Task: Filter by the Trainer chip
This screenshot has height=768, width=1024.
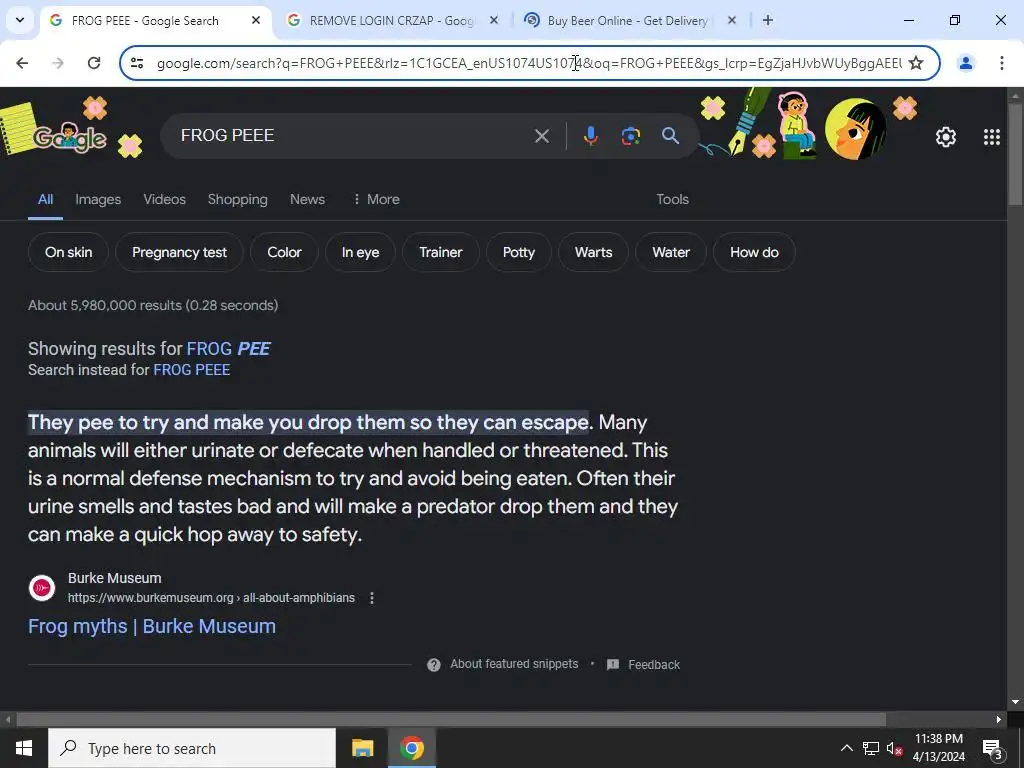Action: (x=441, y=252)
